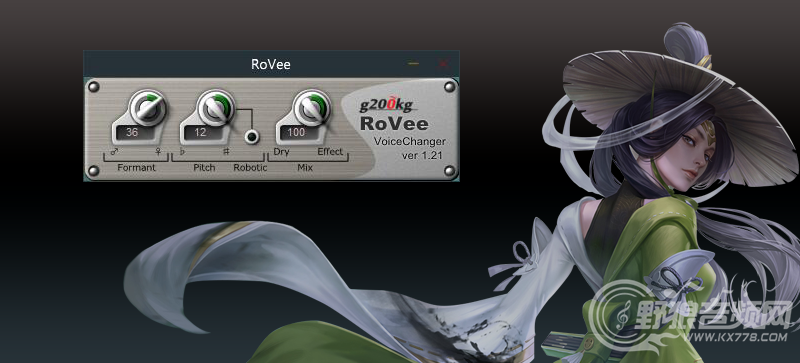This screenshot has height=363, width=800.
Task: Minimize the RoVee window
Action: tap(413, 64)
